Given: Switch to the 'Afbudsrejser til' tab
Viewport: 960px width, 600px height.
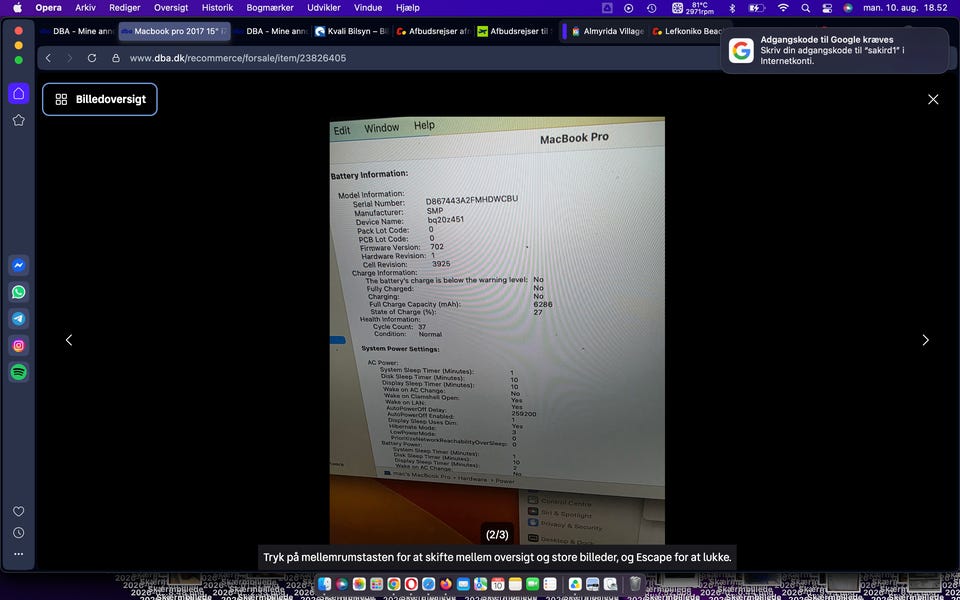Looking at the screenshot, I should pos(514,31).
